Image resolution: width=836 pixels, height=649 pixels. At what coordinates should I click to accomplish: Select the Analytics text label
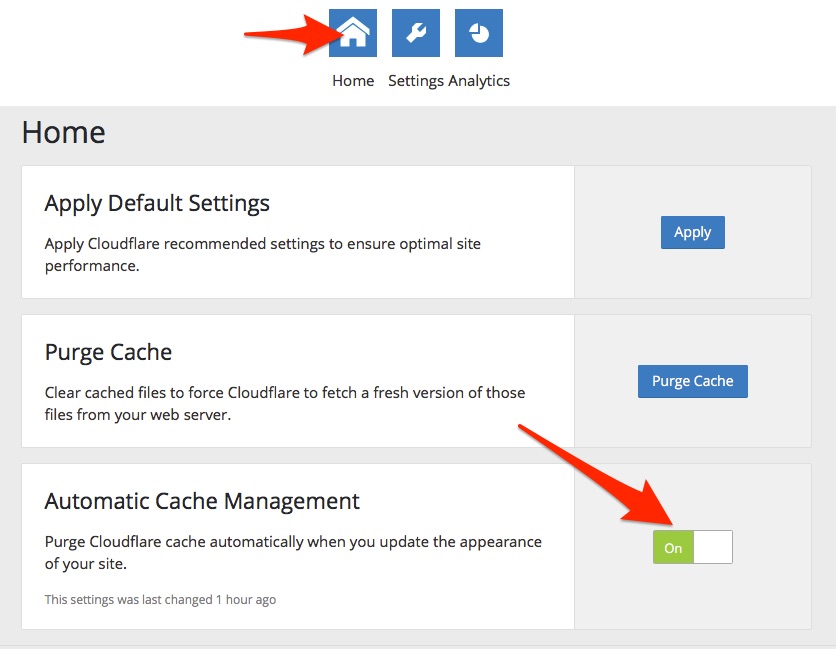click(x=479, y=81)
